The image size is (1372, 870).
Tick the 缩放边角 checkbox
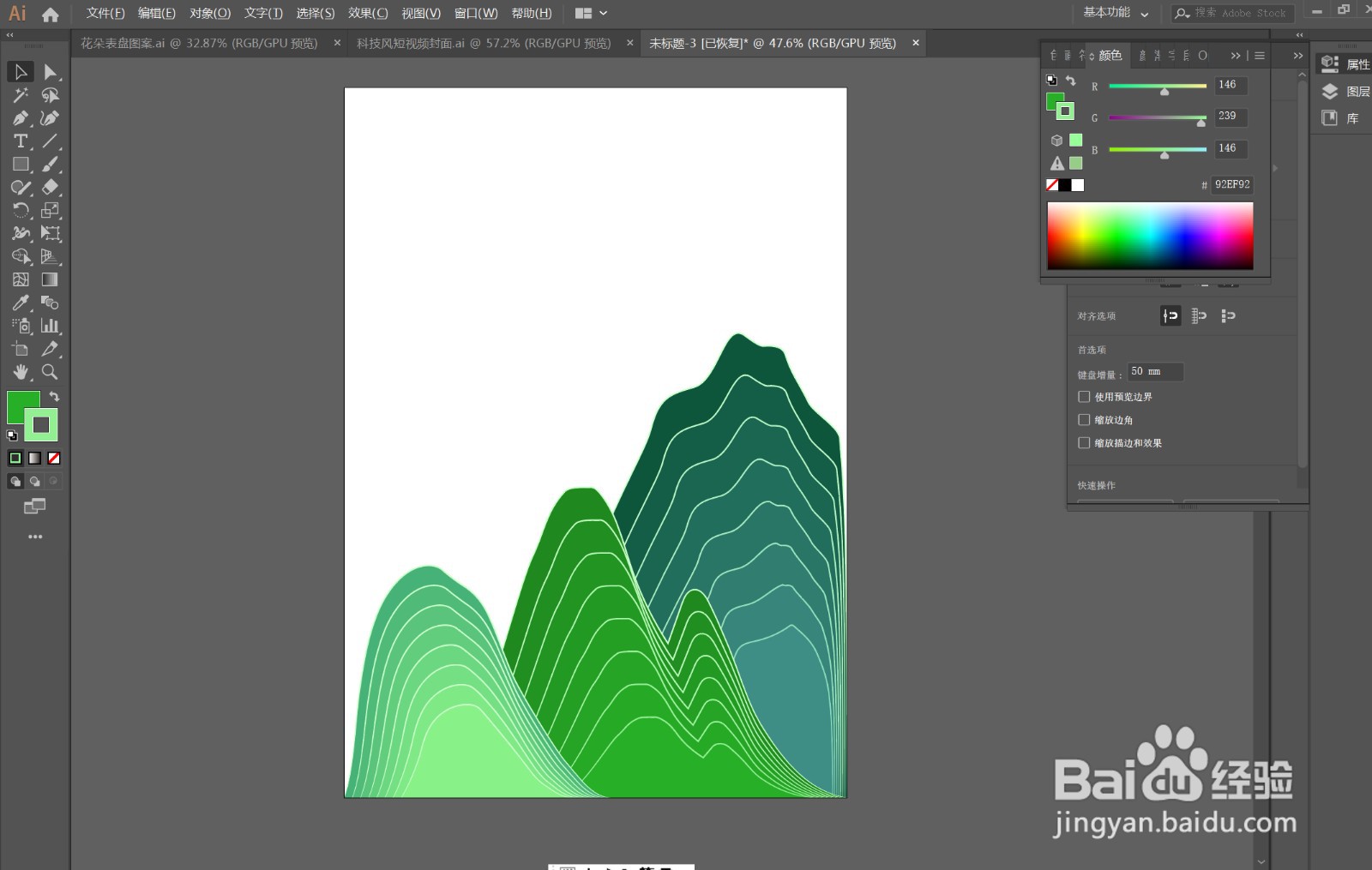point(1084,420)
